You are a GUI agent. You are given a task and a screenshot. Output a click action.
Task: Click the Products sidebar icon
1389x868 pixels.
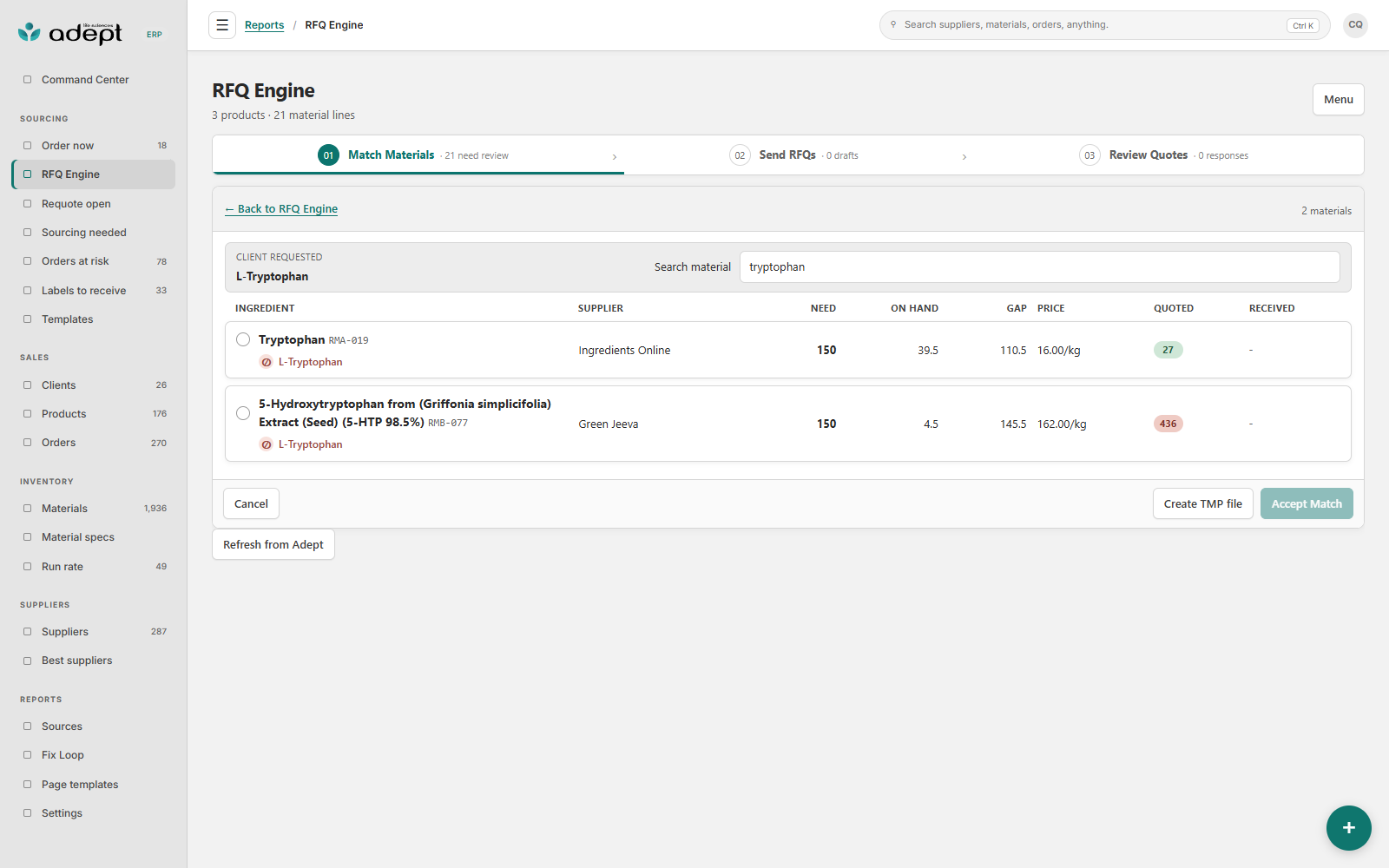pyautogui.click(x=27, y=414)
